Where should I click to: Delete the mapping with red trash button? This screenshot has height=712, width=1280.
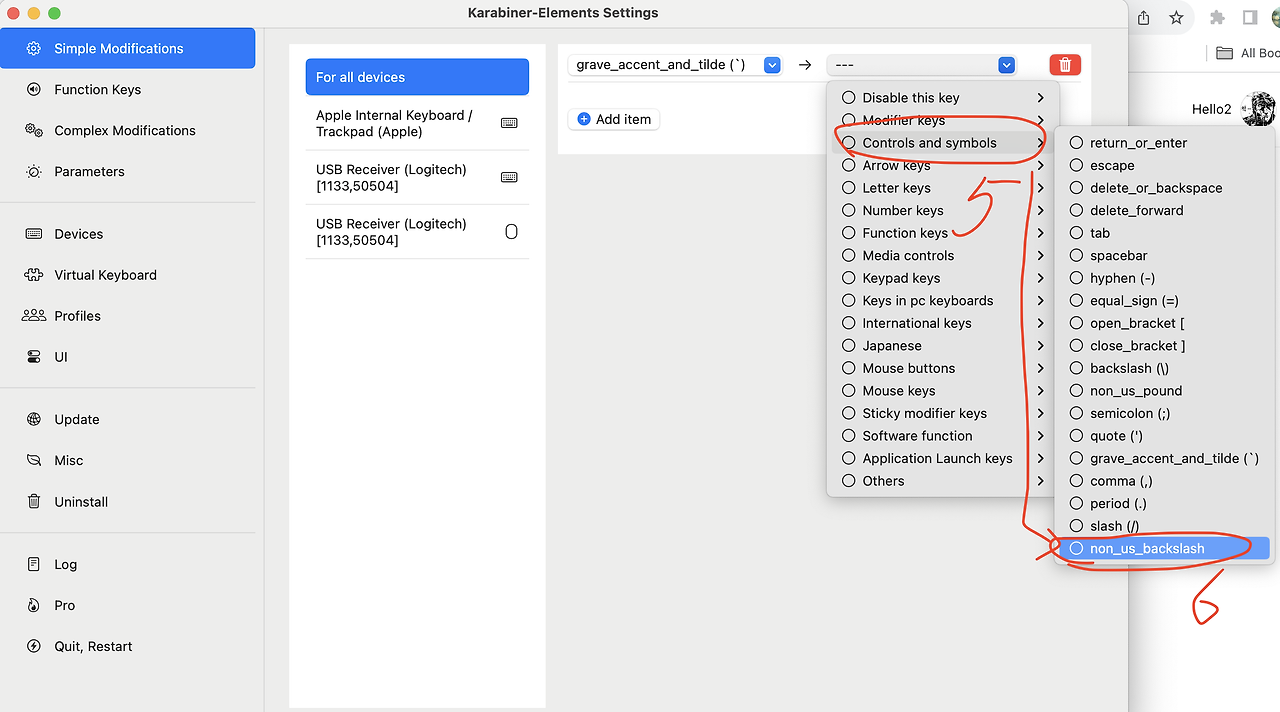[1065, 64]
